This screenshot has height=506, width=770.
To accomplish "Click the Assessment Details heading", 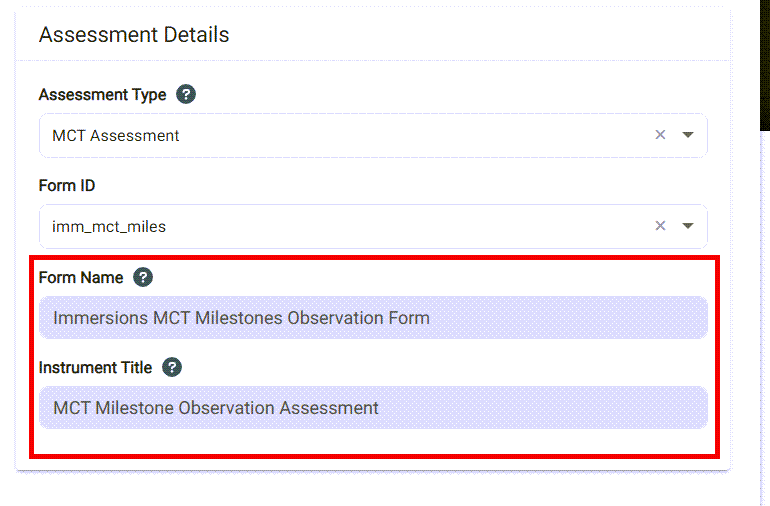I will point(134,35).
